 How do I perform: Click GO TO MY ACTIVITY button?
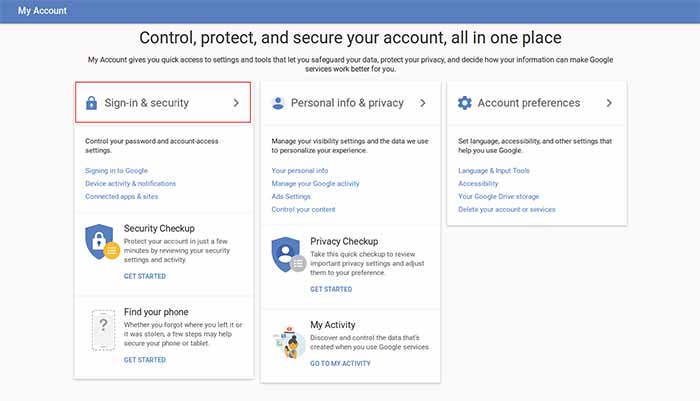[x=340, y=363]
